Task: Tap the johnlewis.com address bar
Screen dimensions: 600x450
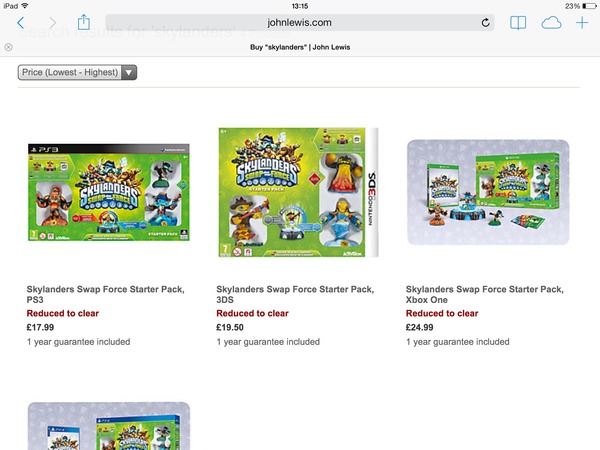Action: (x=300, y=23)
